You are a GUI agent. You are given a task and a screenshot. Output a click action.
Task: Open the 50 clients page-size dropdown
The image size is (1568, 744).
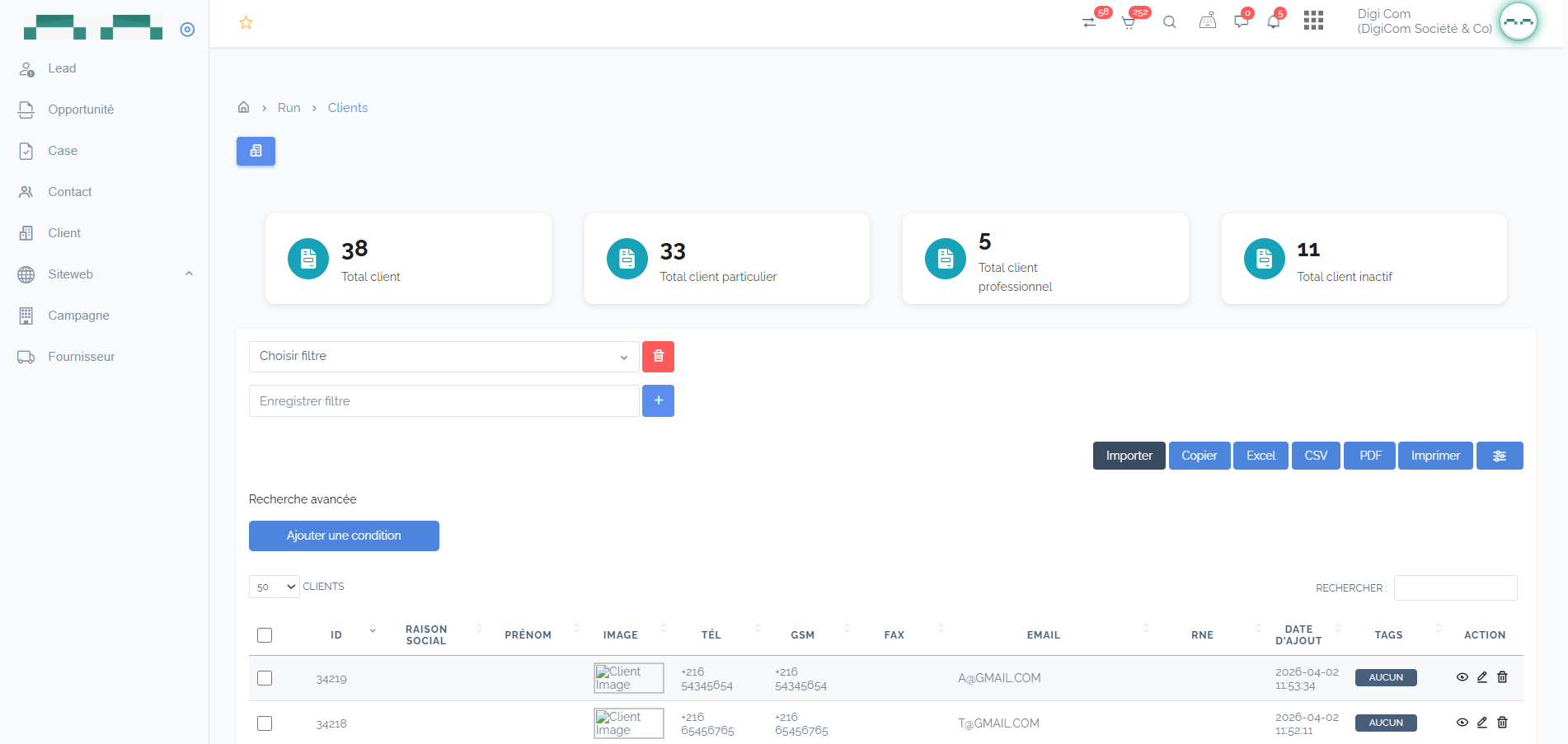point(275,587)
